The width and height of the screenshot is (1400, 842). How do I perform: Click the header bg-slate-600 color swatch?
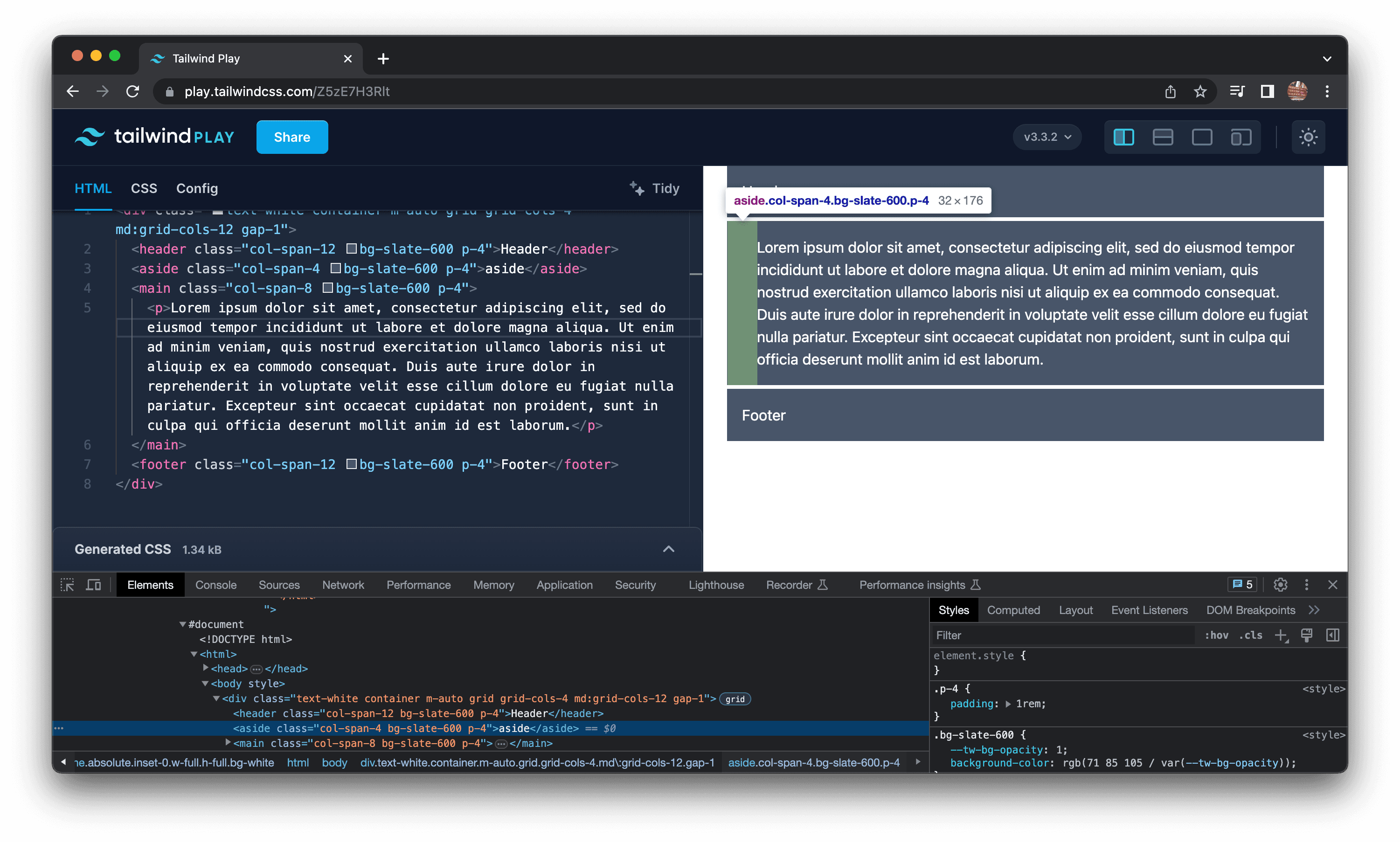pyautogui.click(x=351, y=248)
